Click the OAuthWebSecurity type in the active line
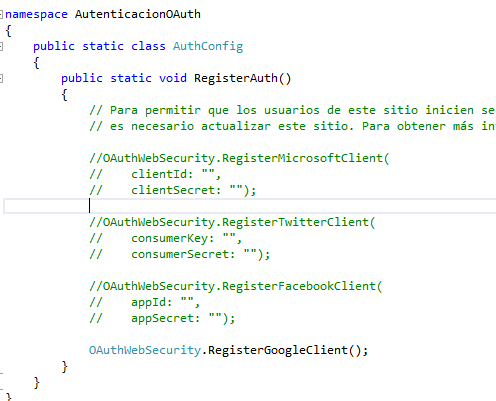This screenshot has height=401, width=496. [x=145, y=350]
